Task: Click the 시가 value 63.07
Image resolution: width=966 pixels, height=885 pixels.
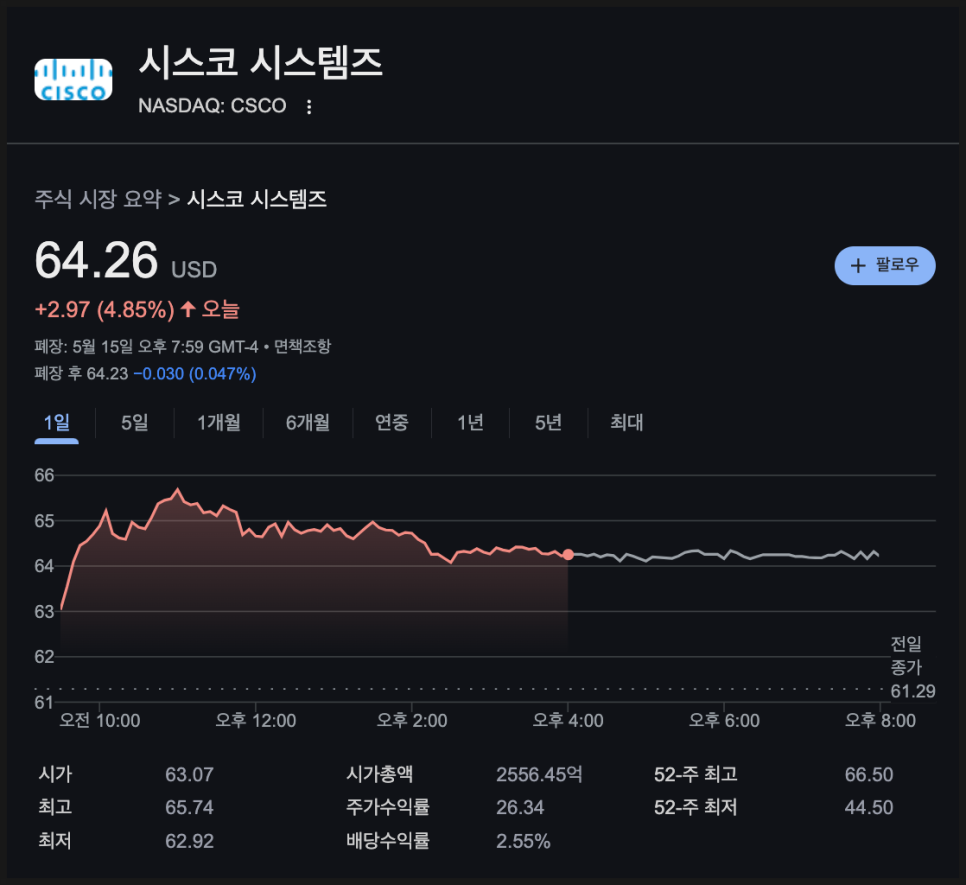Action: tap(189, 774)
